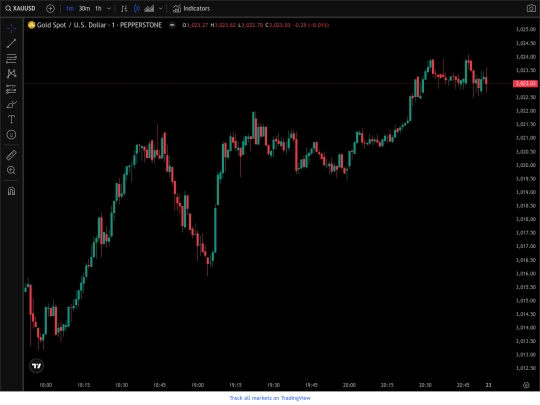Switch to the 1h timeframe
Viewport: 540px width, 405px height.
(98, 8)
